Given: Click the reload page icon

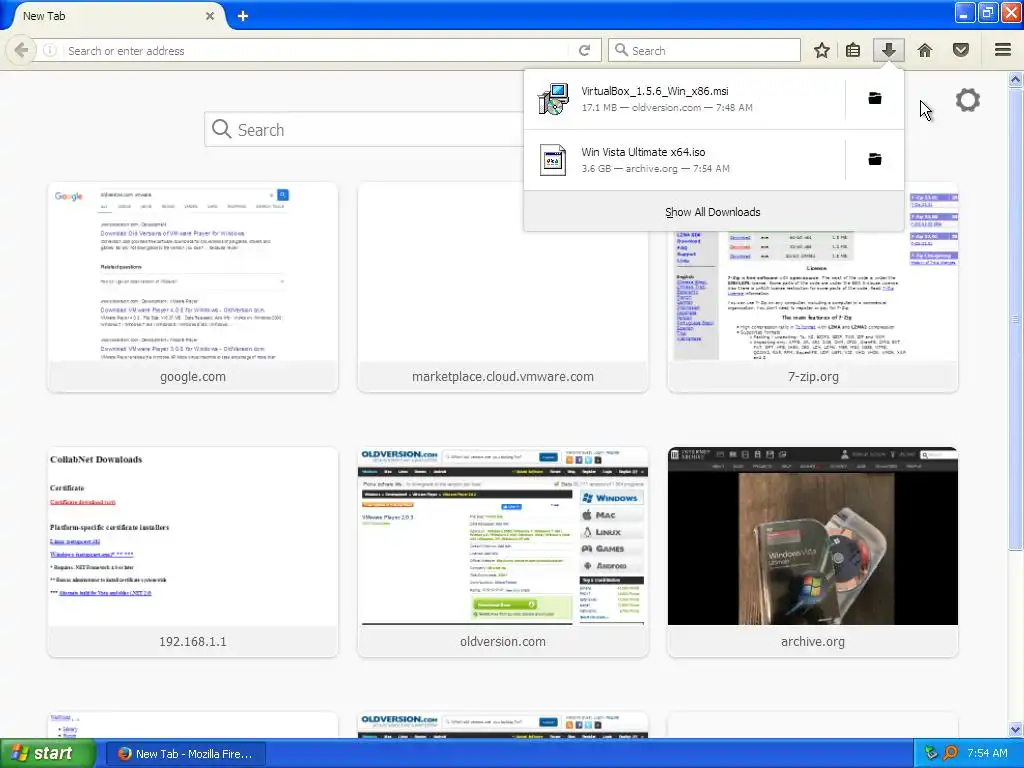Looking at the screenshot, I should click(x=584, y=50).
